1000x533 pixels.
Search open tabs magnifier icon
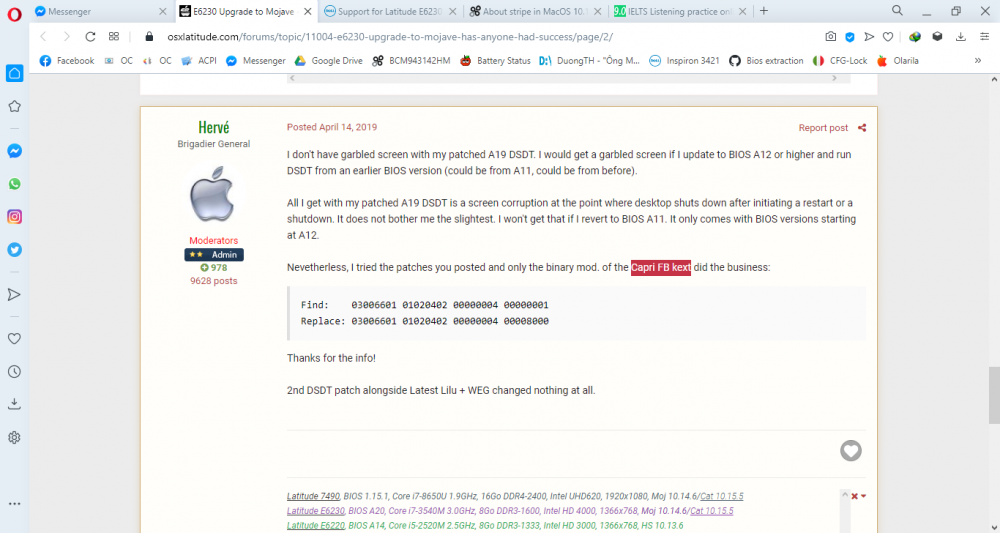coord(897,11)
